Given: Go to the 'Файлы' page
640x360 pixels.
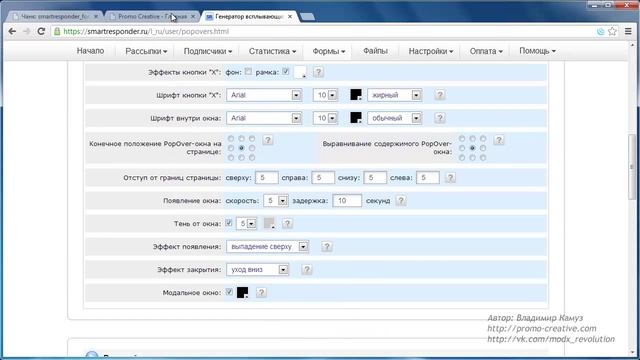Looking at the screenshot, I should [375, 51].
